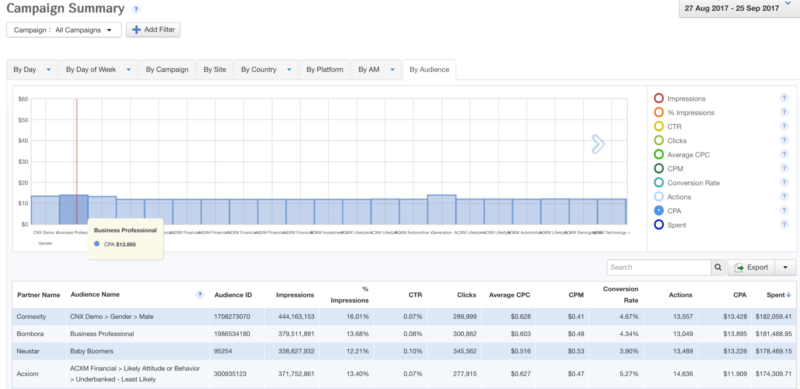The image size is (800, 389).
Task: Click help icon beside Audience Name column
Action: 200,295
